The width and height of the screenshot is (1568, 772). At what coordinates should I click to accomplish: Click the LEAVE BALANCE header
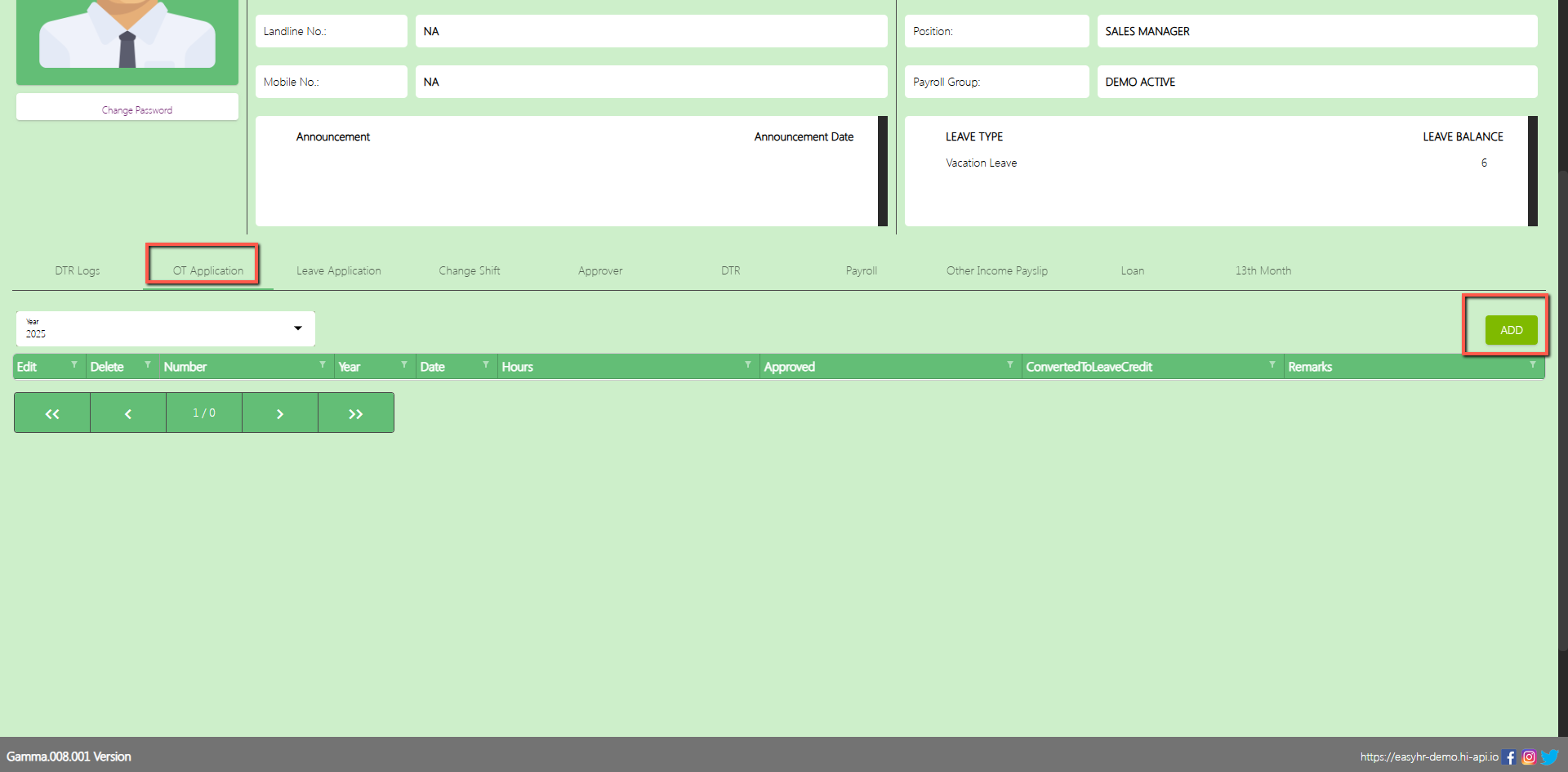point(1463,136)
